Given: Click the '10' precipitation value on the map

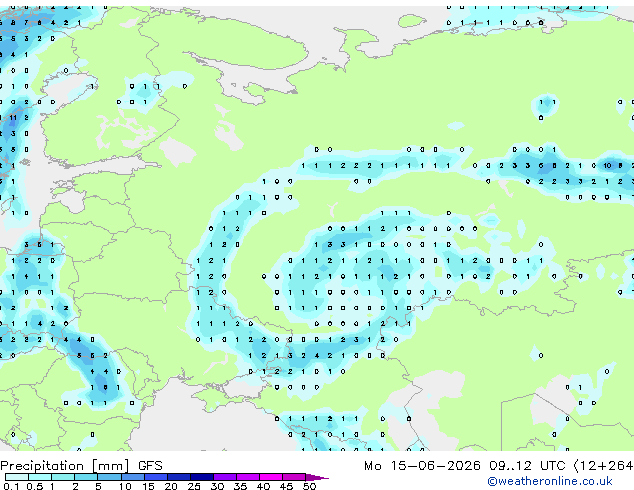Looking at the screenshot, I should (x=607, y=165).
